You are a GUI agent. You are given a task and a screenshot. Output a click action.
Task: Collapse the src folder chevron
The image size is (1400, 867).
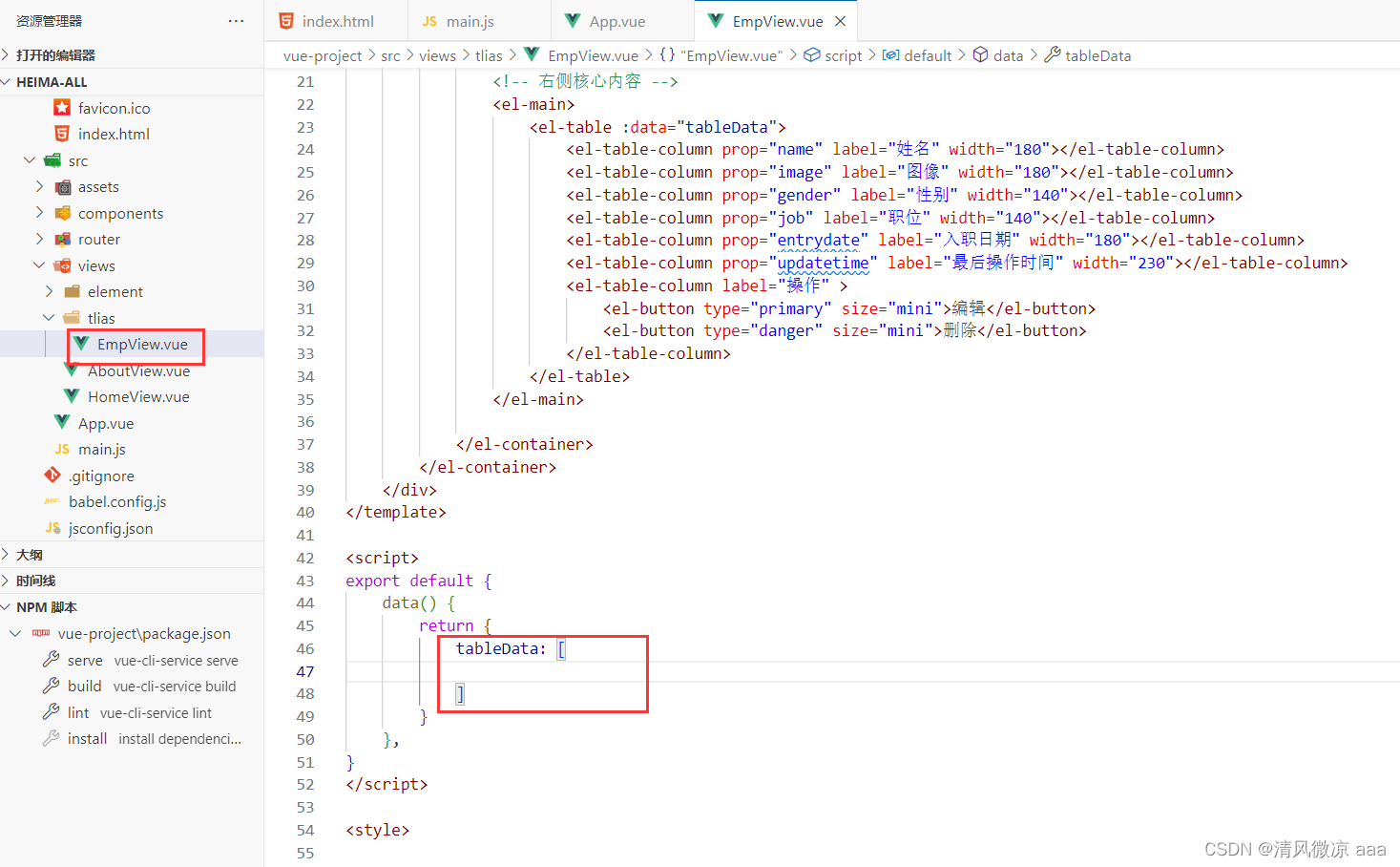pos(30,160)
